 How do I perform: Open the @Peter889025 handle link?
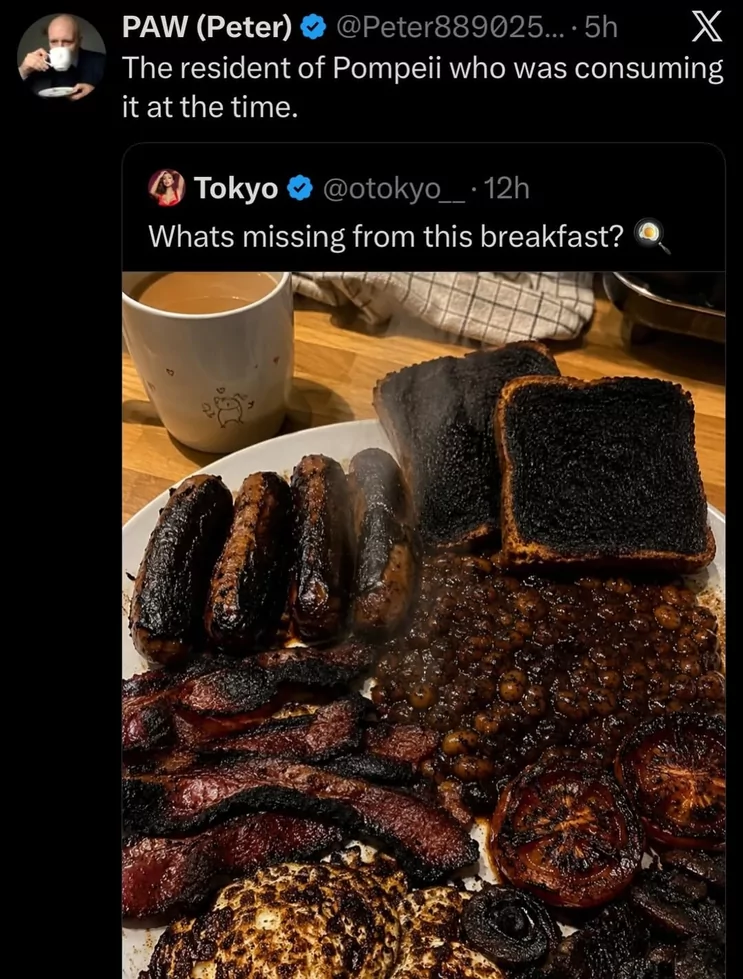click(449, 27)
